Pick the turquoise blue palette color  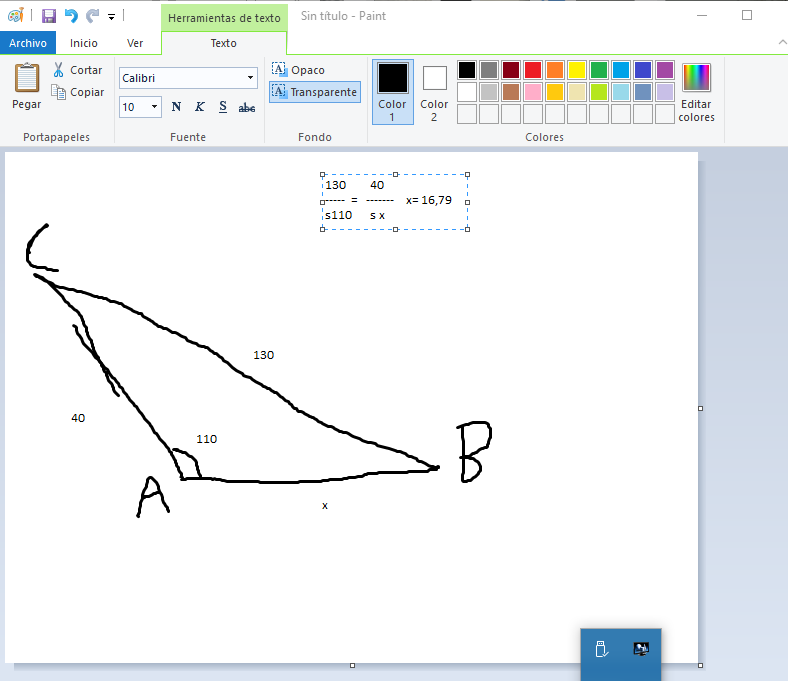coord(621,70)
